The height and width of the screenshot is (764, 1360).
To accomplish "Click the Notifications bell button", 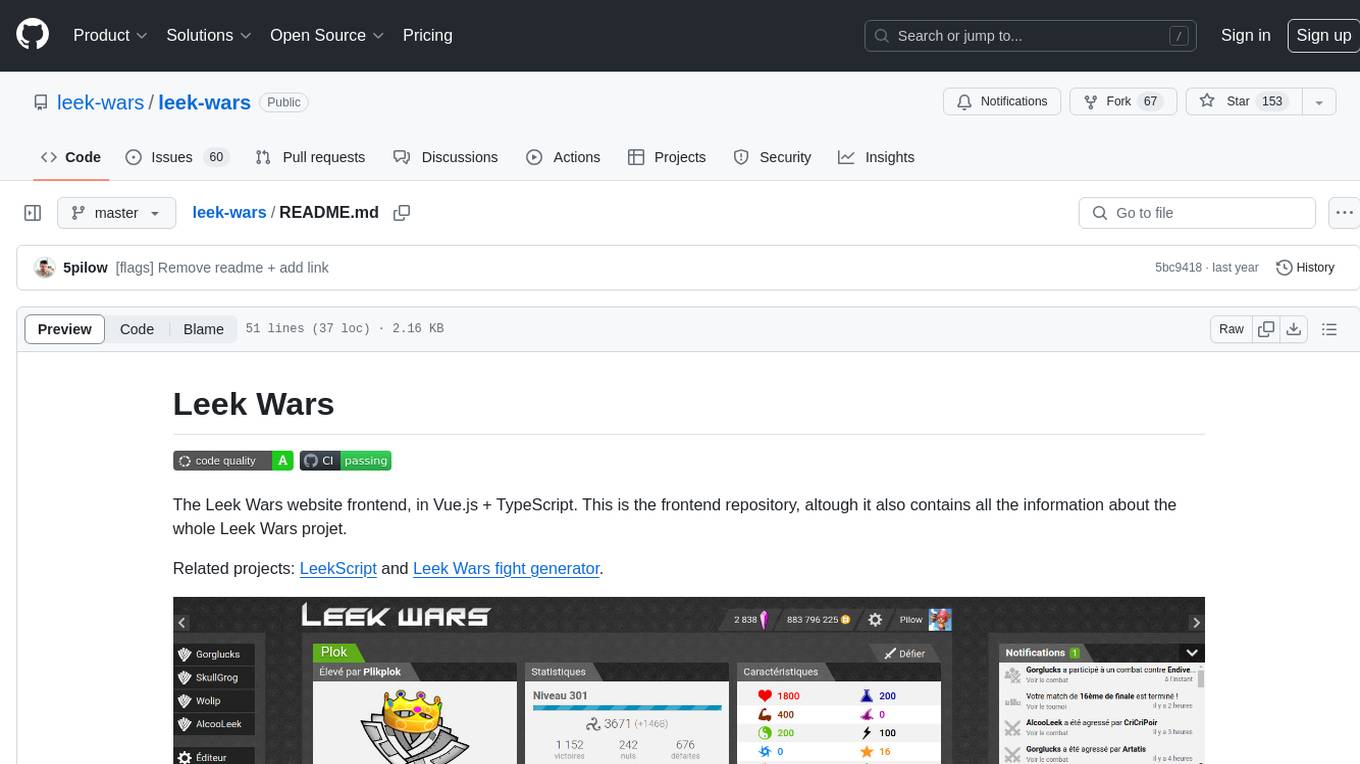I will pyautogui.click(x=1002, y=101).
